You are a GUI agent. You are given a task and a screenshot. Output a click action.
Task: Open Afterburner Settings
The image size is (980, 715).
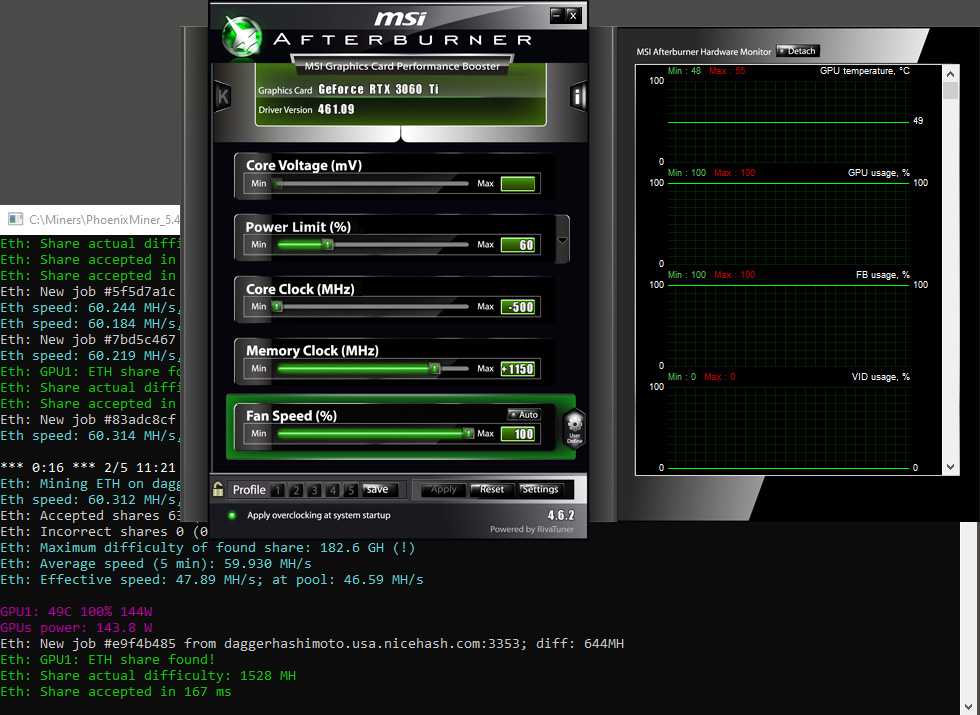[539, 490]
